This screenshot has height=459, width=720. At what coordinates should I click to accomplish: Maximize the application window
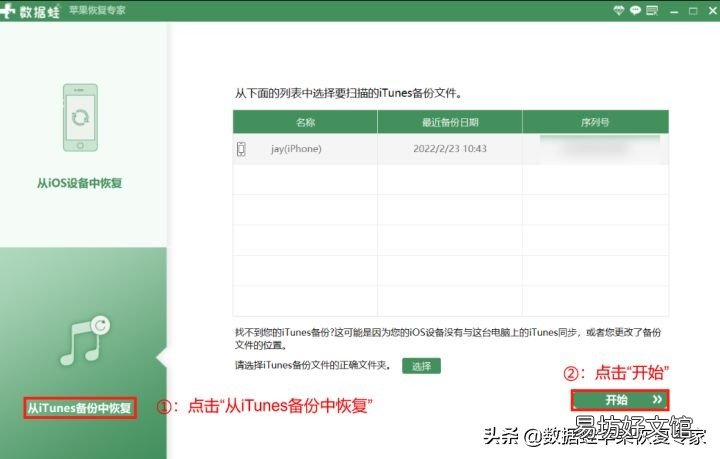click(693, 11)
